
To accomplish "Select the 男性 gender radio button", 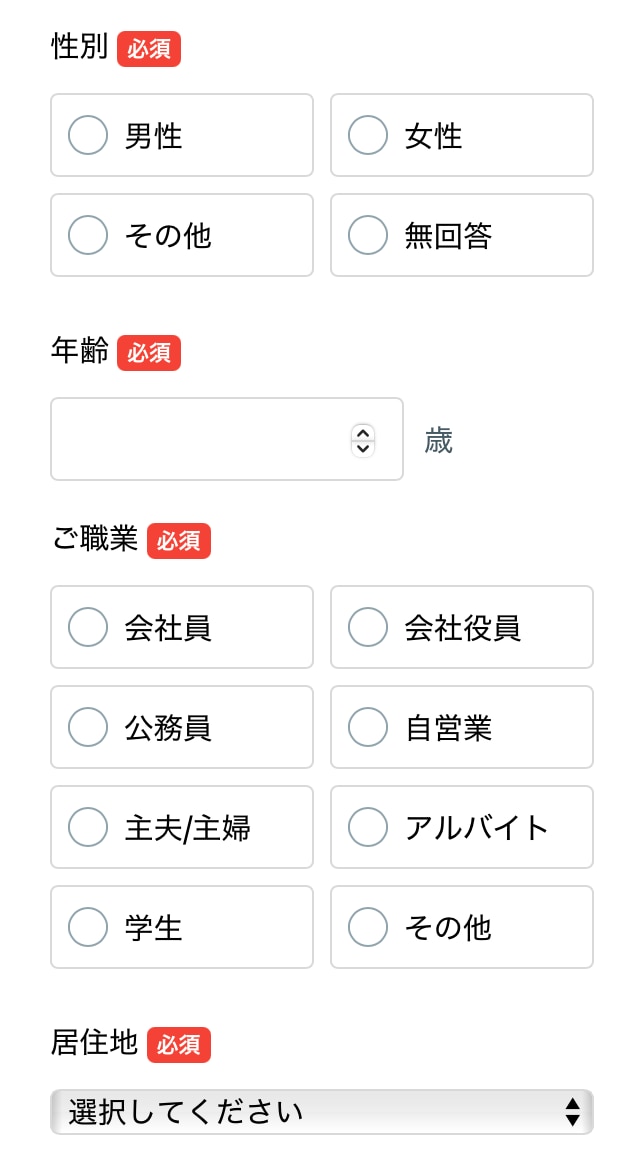I will coord(88,135).
